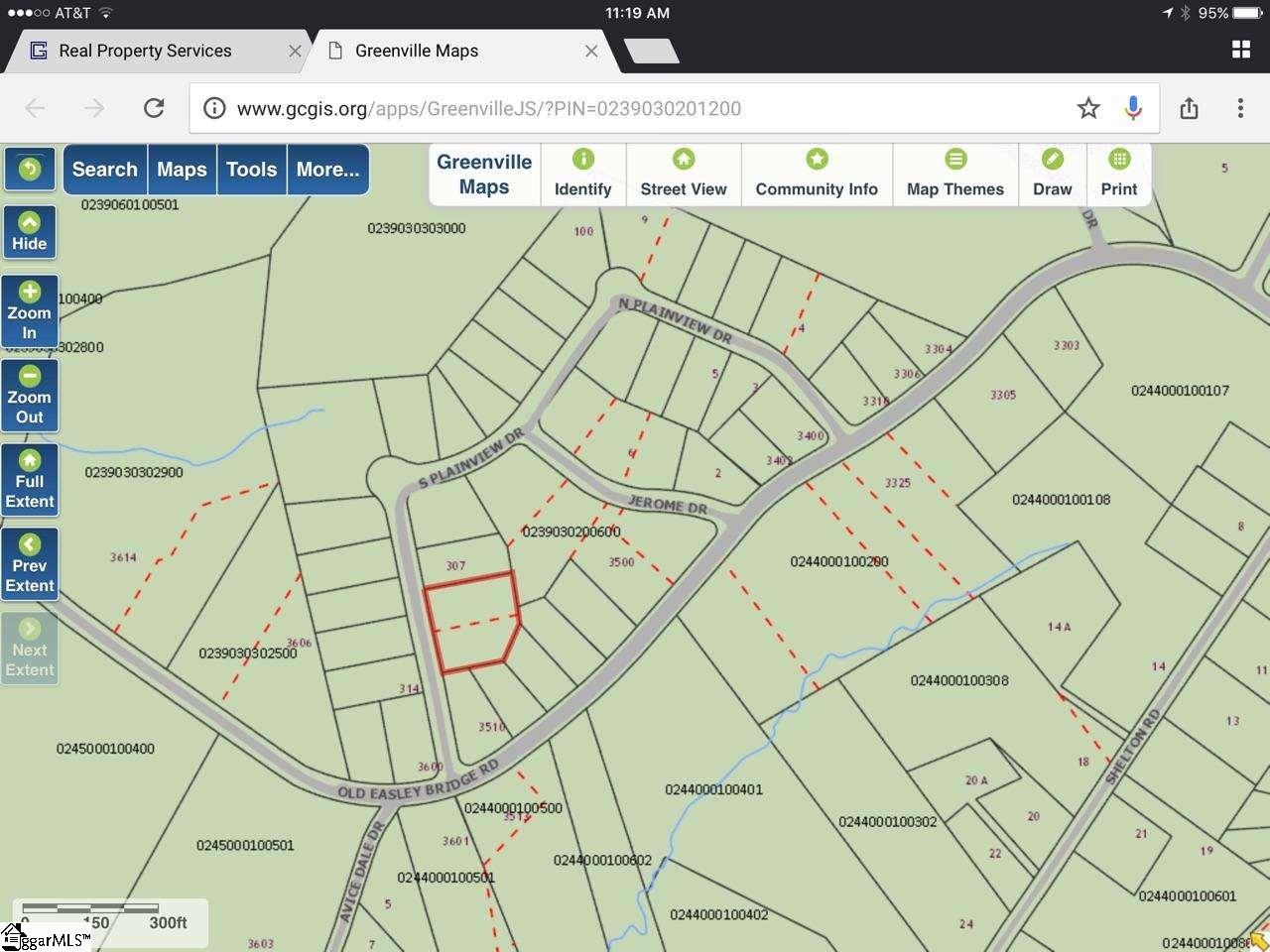Screen dimensions: 1270x952
Task: Bookmark page with the star icon
Action: [x=1088, y=108]
